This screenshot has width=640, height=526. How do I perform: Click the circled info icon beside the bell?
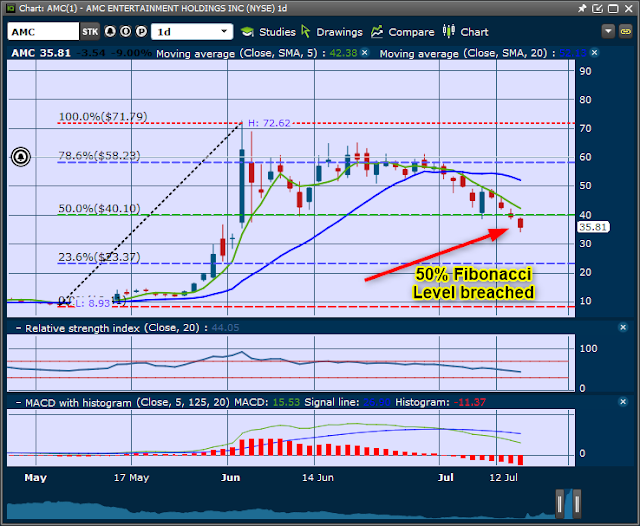tap(126, 31)
